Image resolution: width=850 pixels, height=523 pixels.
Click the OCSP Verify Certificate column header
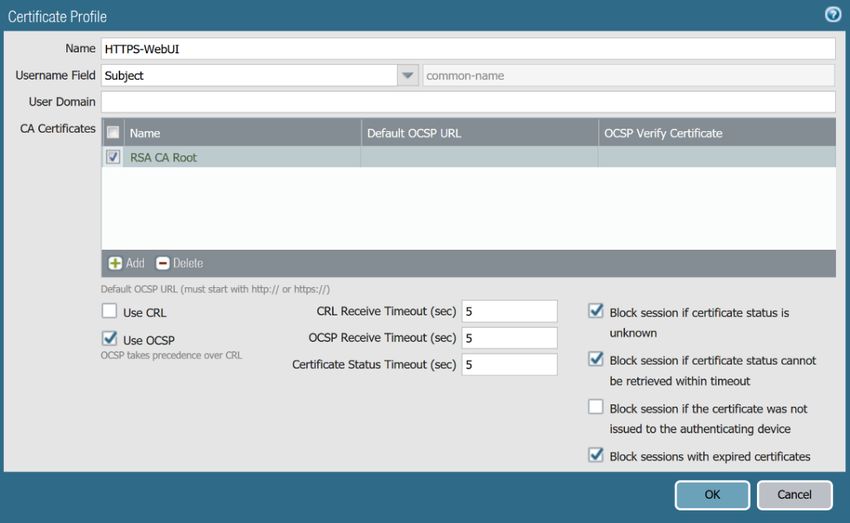717,133
